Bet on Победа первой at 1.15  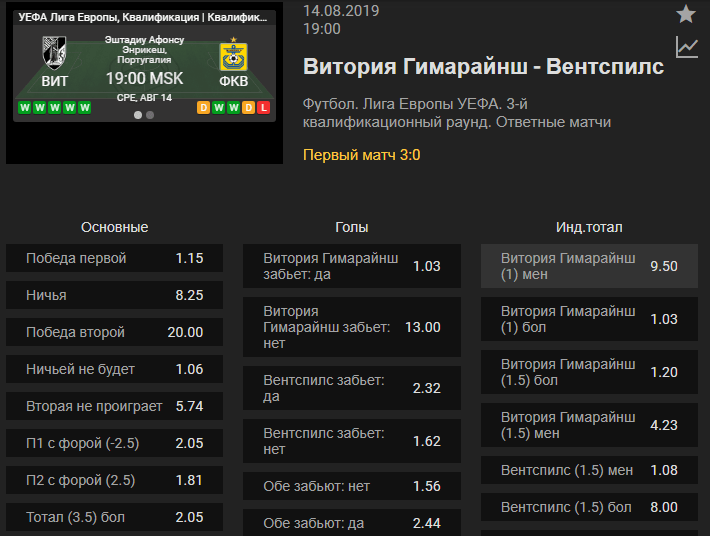click(x=115, y=258)
